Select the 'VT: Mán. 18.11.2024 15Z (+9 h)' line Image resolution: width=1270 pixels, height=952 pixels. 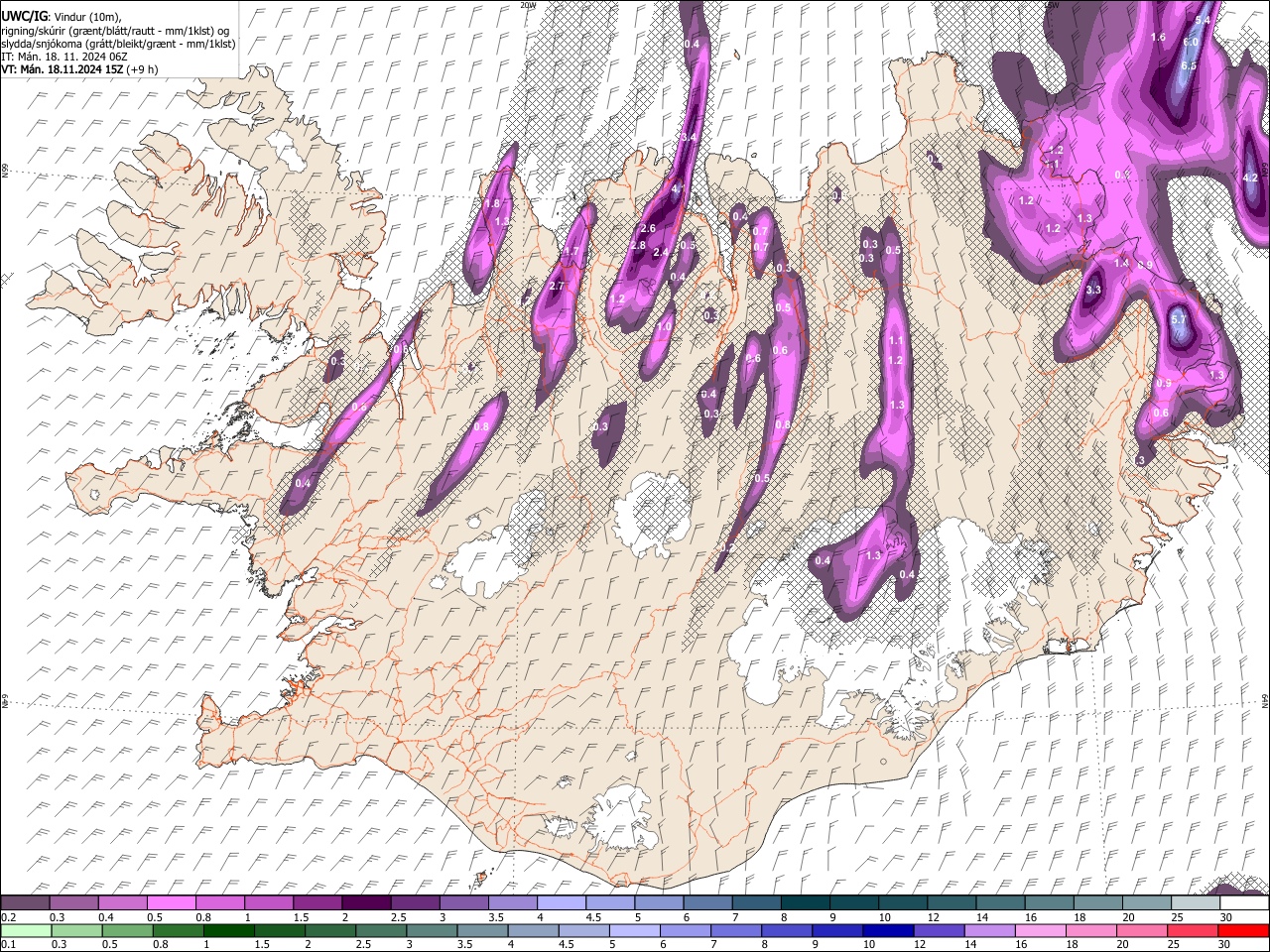[78, 70]
